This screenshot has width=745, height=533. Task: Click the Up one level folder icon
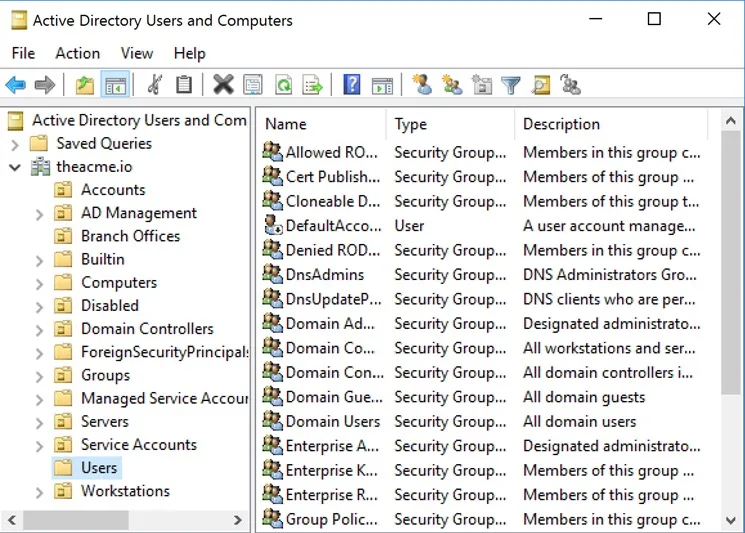coord(85,85)
